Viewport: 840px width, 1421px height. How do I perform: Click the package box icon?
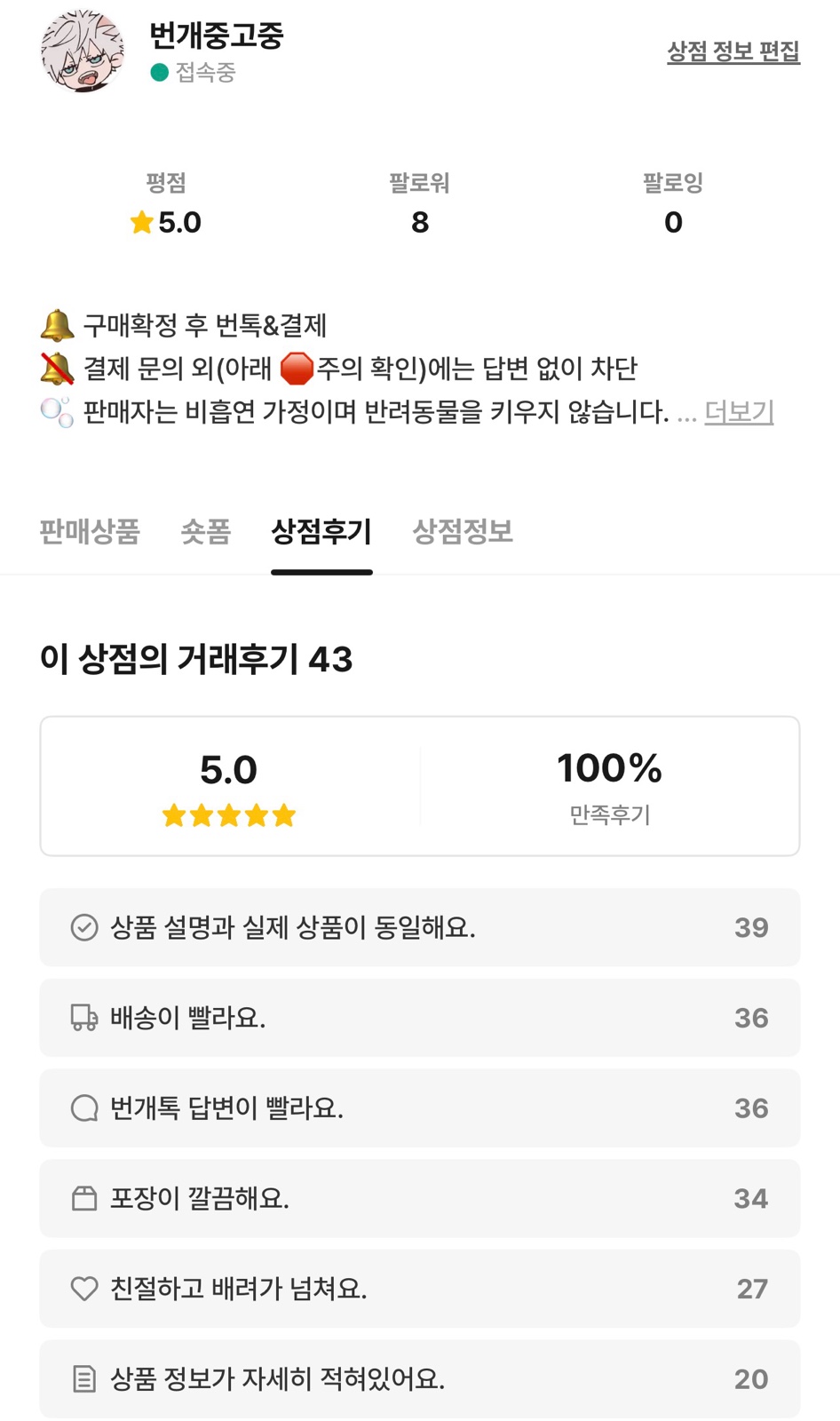[x=84, y=1199]
